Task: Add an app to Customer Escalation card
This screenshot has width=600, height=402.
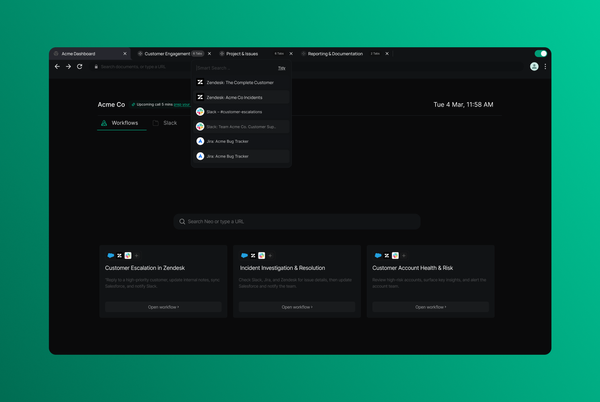Action: pos(137,256)
